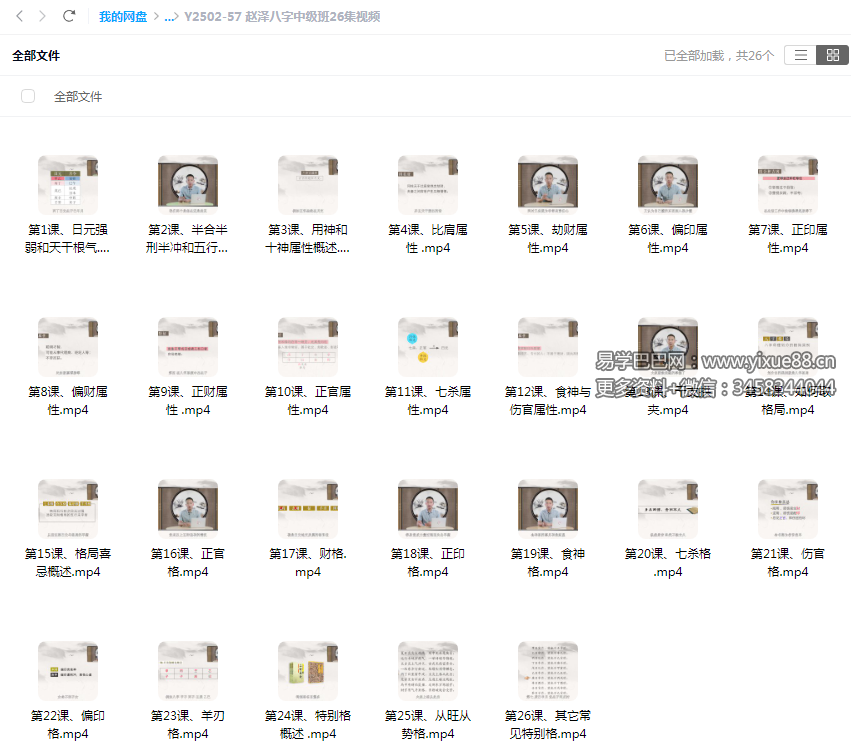This screenshot has height=748, width=851.
Task: Toggle the select all files checkbox
Action: click(28, 96)
